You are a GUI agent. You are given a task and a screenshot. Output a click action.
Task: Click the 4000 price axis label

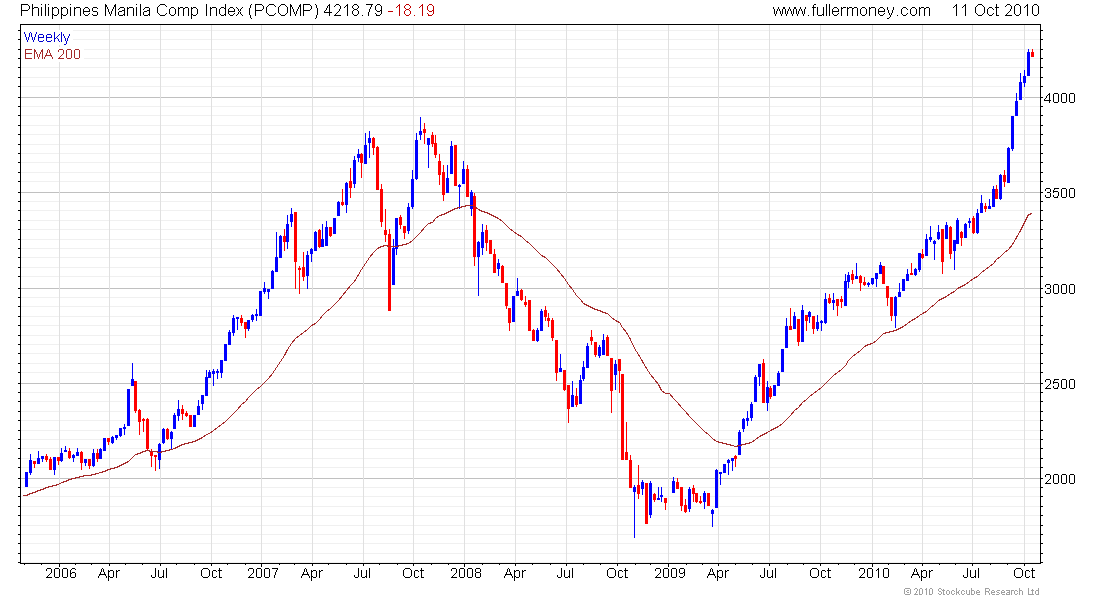click(x=1059, y=98)
